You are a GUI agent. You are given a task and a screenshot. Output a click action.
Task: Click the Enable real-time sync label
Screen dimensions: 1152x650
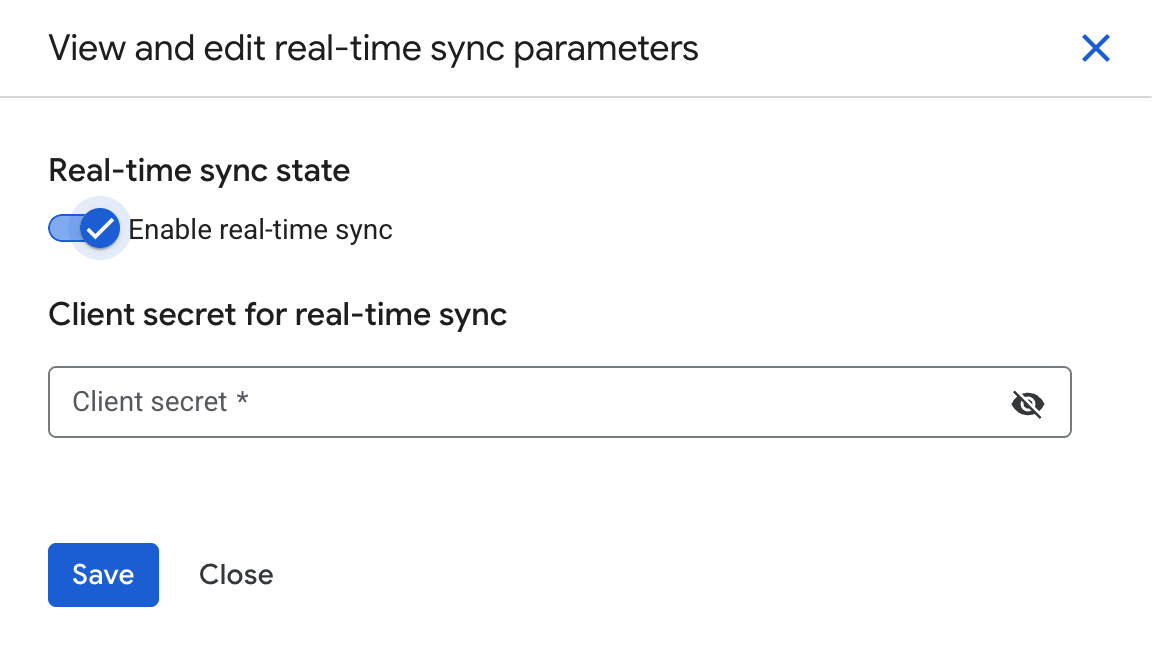coord(258,229)
